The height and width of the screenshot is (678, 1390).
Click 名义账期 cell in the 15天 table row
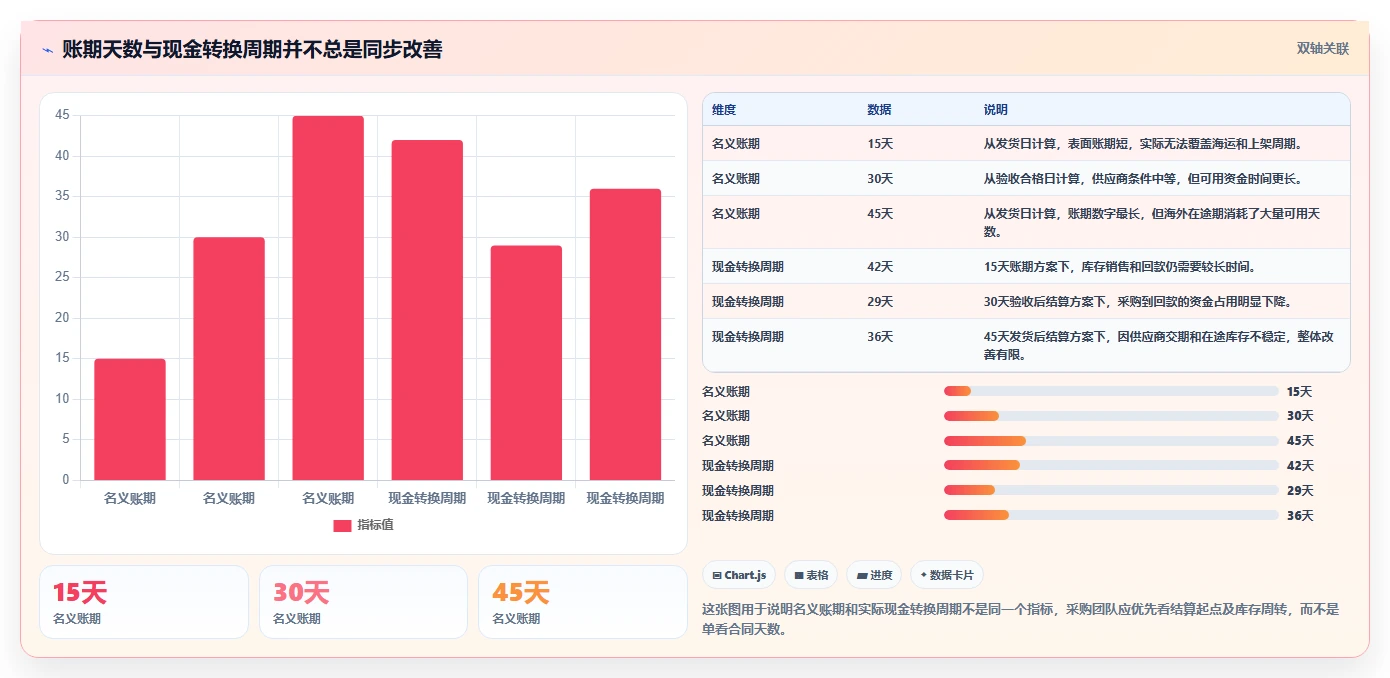click(736, 144)
